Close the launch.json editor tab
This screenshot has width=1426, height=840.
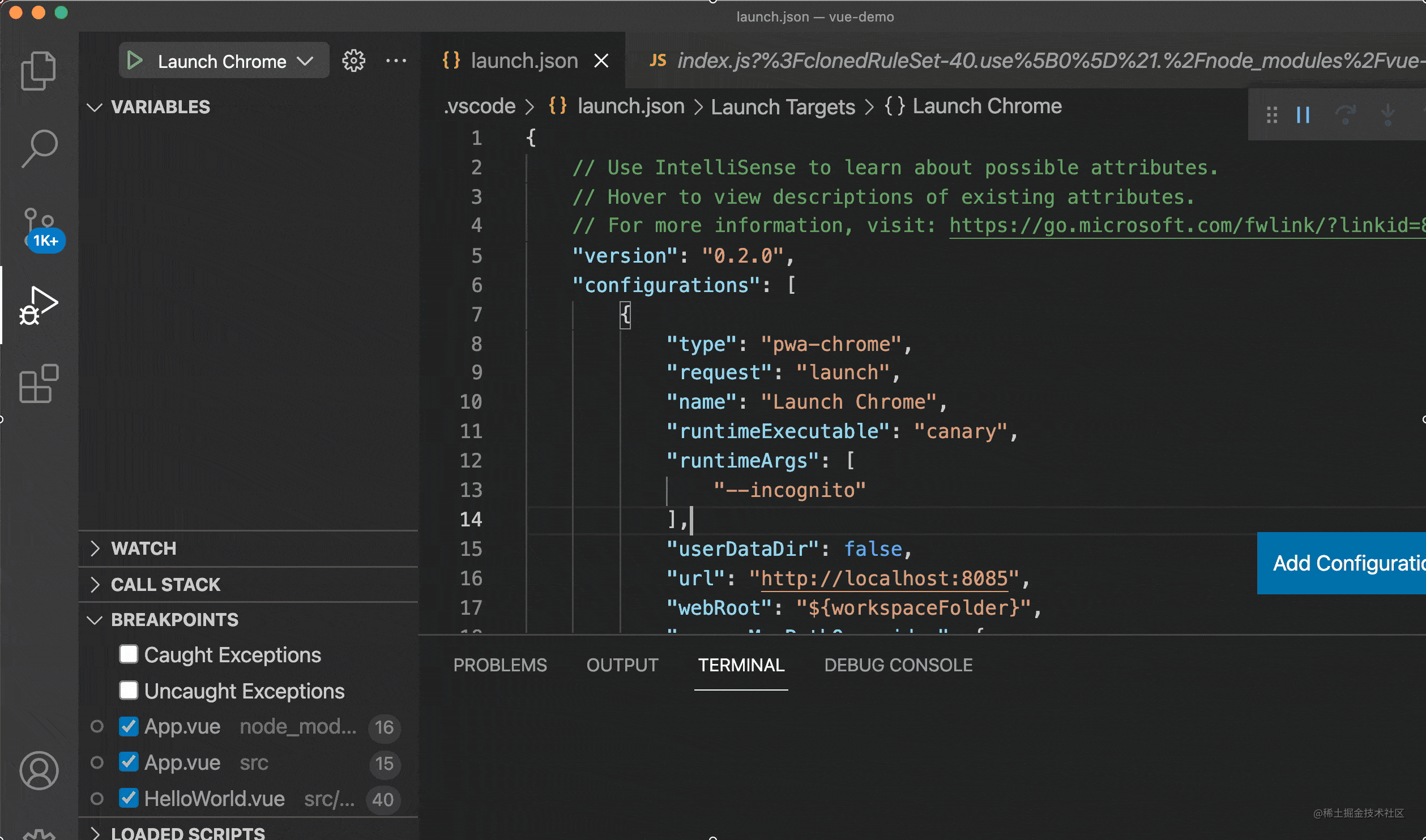point(601,61)
